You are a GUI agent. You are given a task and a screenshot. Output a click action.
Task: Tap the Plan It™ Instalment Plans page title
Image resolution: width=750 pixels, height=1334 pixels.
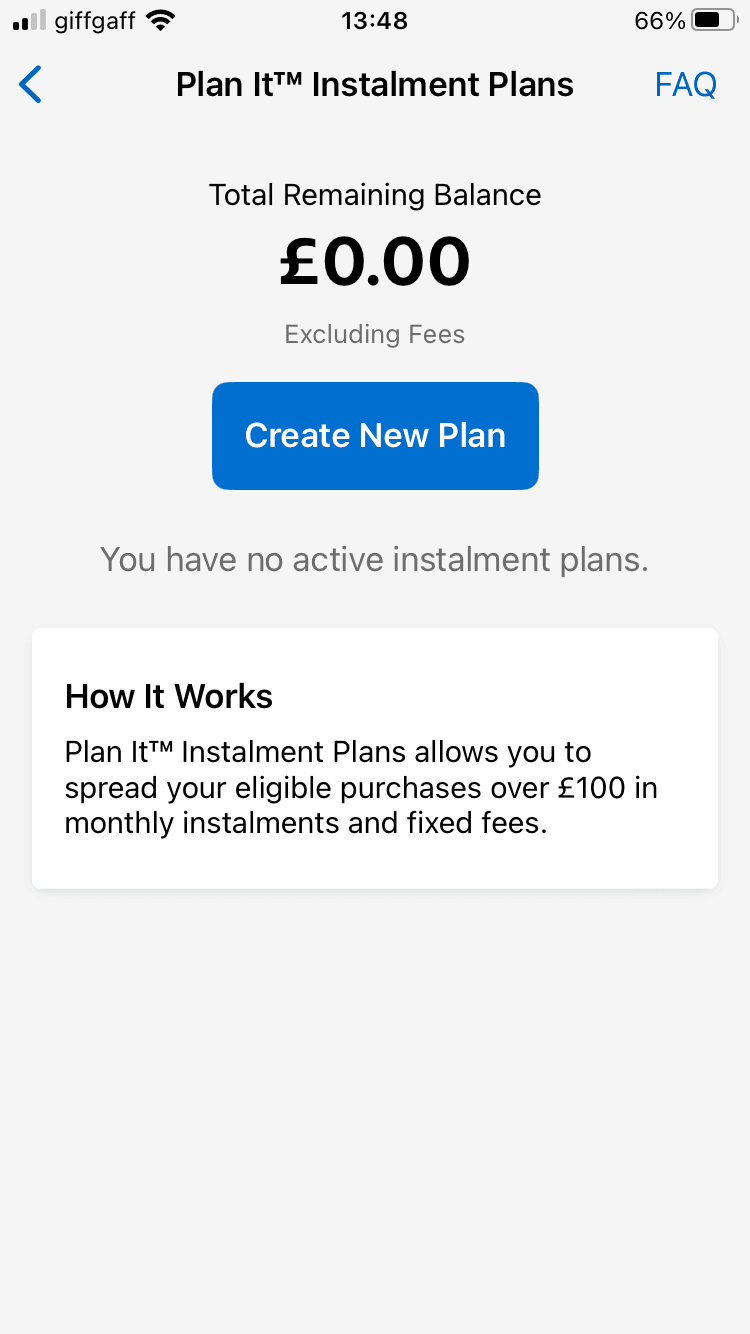tap(374, 85)
